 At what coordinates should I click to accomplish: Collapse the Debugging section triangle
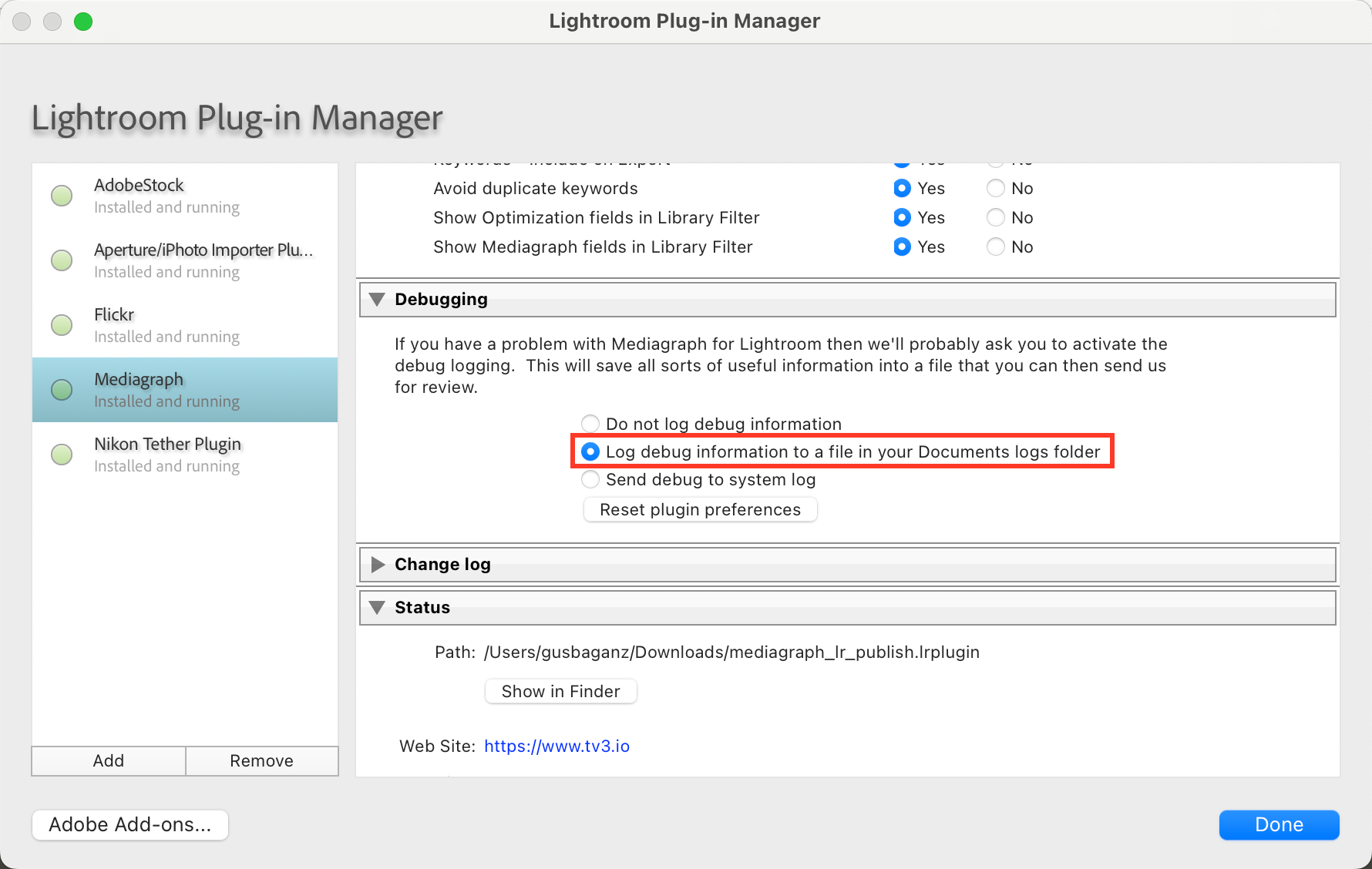(x=377, y=299)
